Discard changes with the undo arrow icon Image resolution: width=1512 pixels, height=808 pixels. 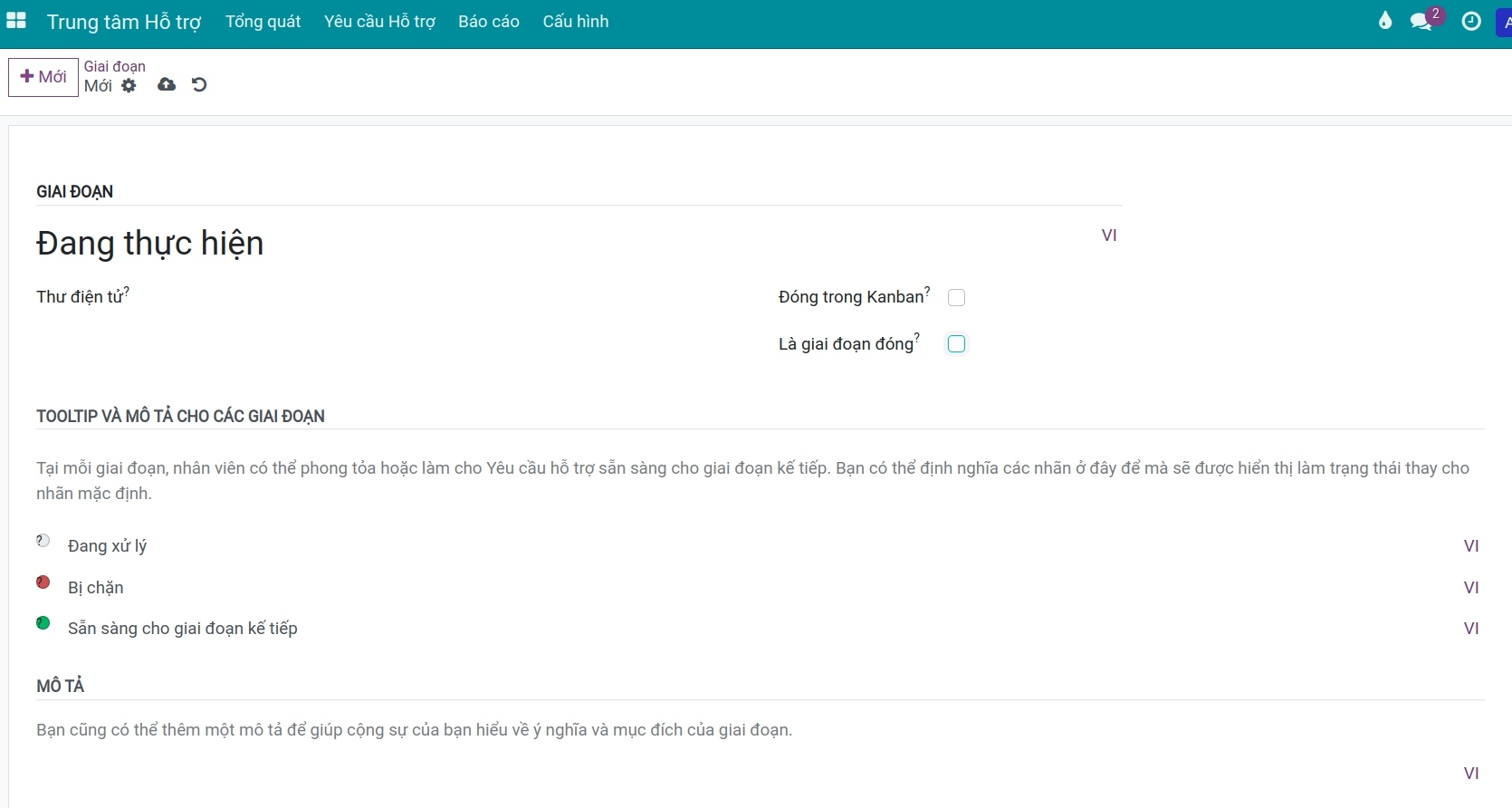point(199,84)
